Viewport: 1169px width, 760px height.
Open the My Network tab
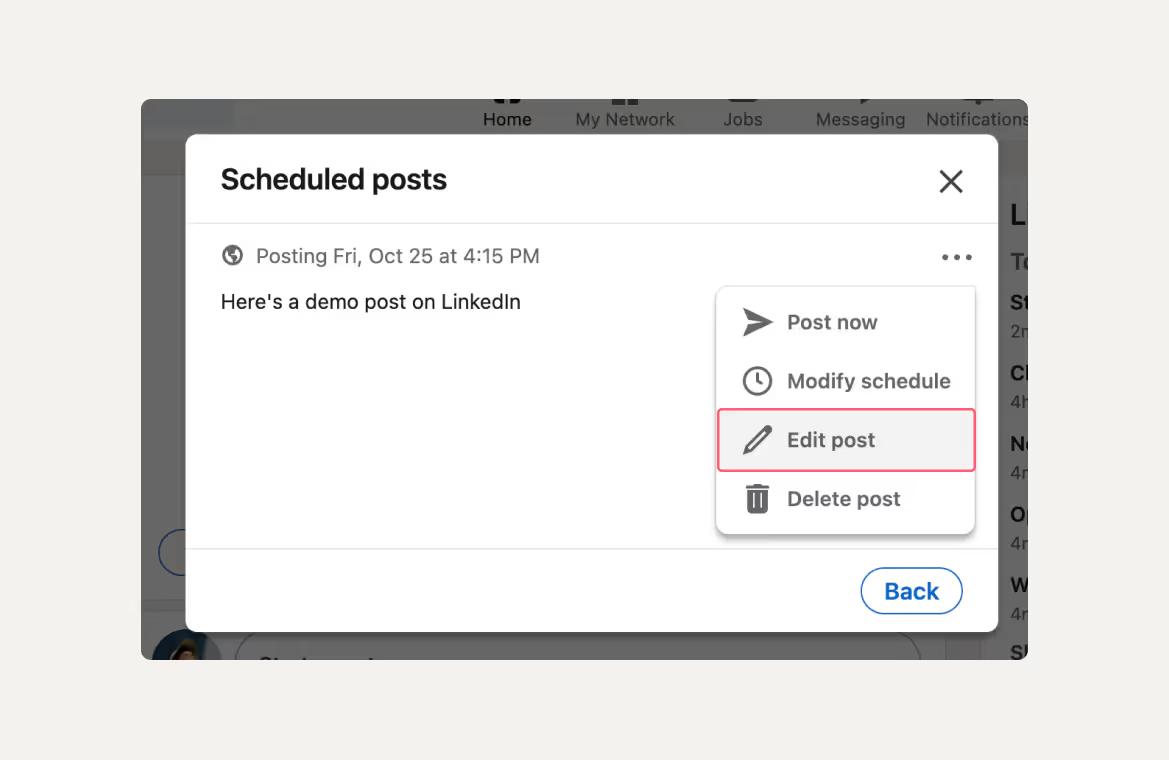625,118
